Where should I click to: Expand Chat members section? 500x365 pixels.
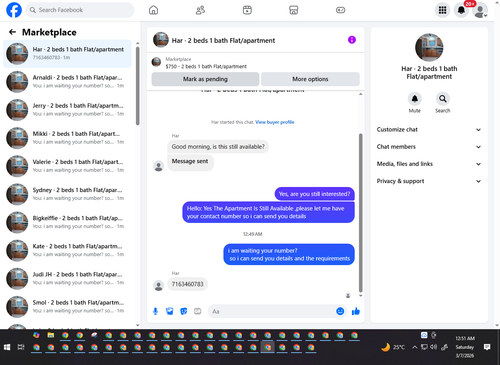pos(429,147)
